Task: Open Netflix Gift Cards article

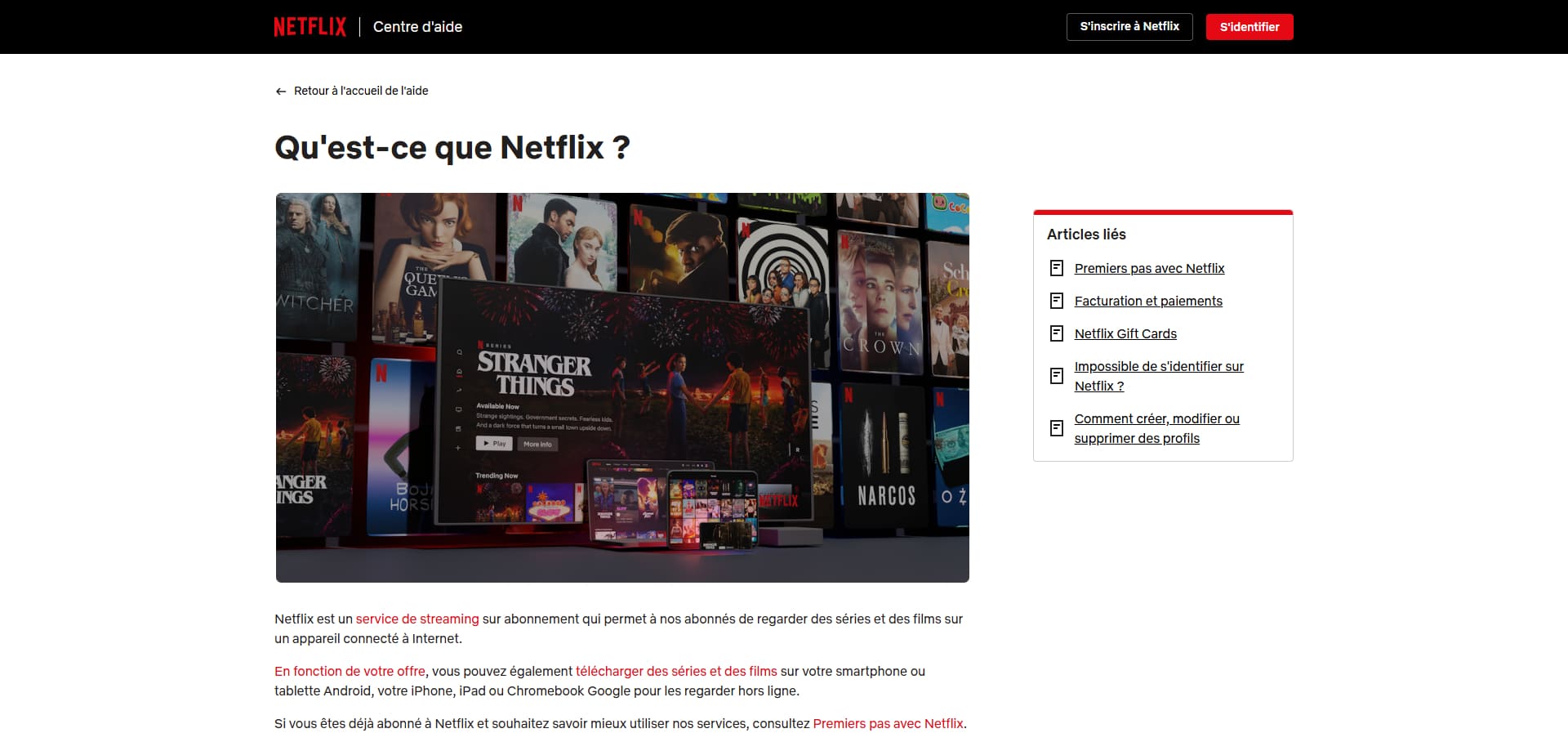Action: [1125, 333]
